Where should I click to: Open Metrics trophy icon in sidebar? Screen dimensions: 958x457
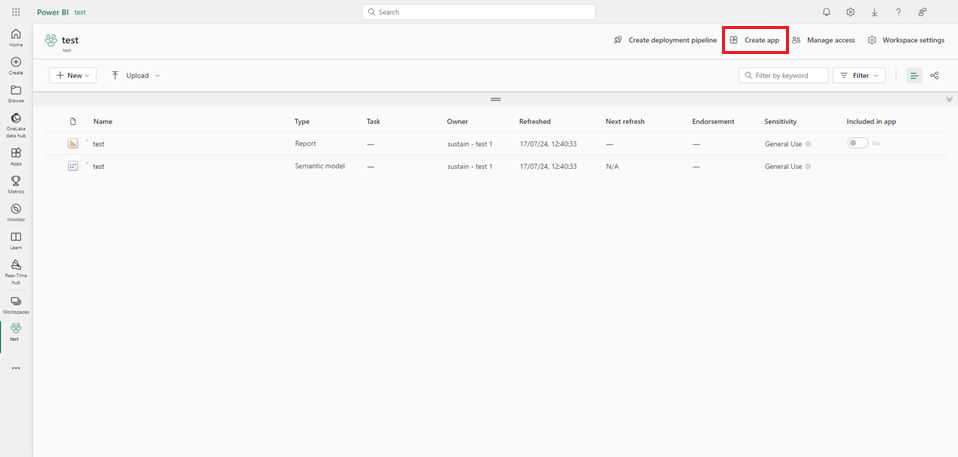click(16, 183)
